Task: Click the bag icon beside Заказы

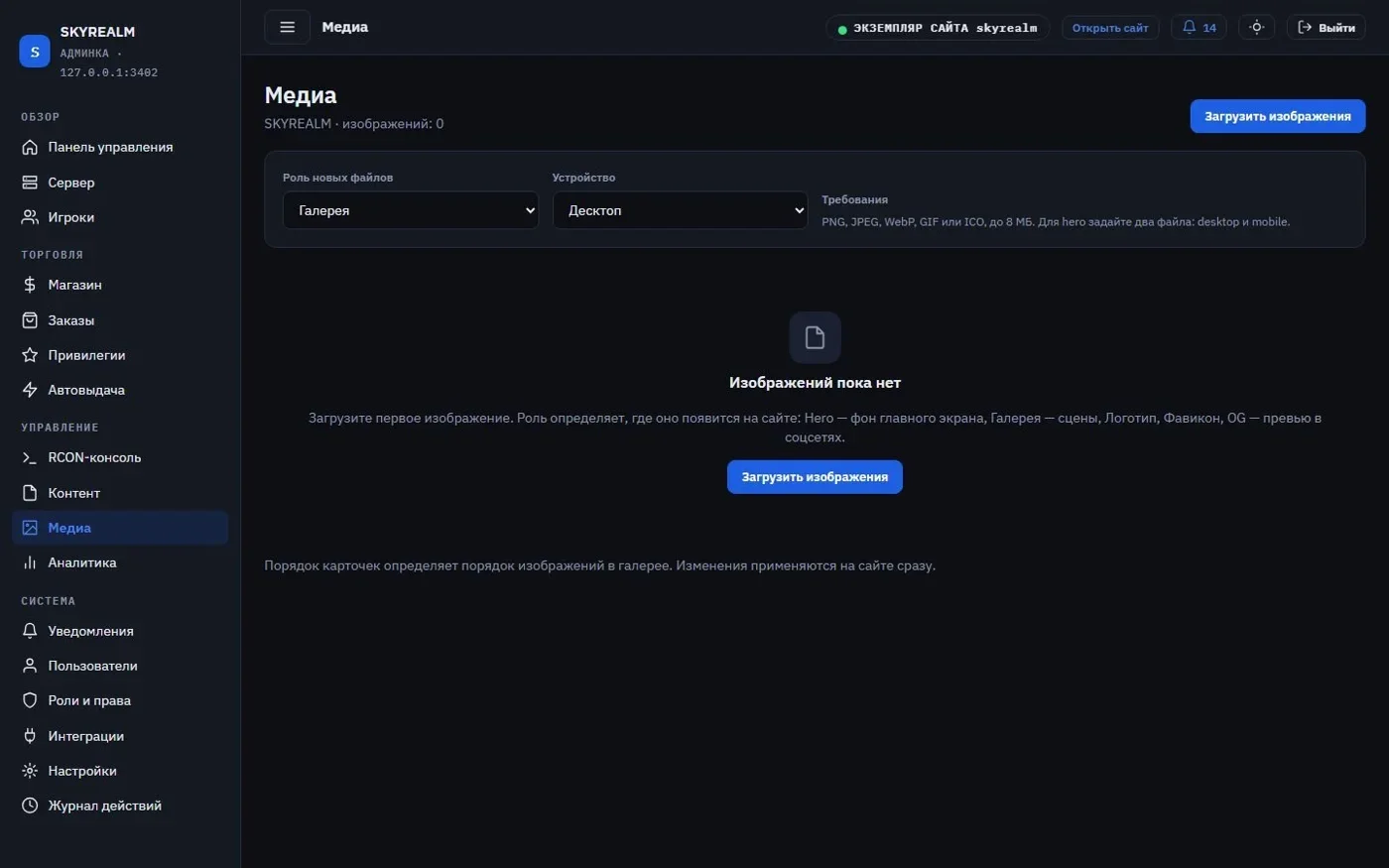Action: [30, 320]
